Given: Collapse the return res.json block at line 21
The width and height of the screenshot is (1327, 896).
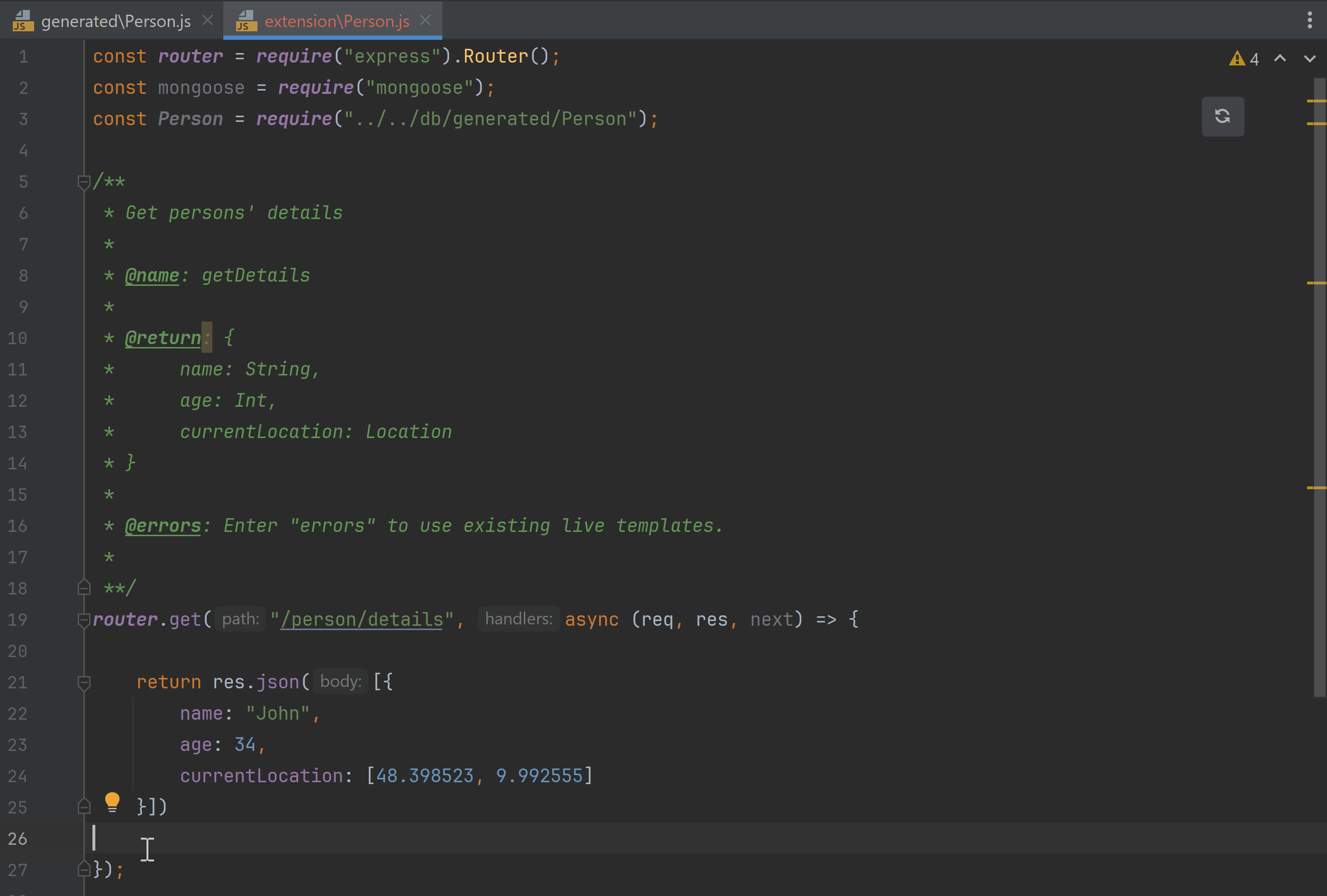Looking at the screenshot, I should point(84,682).
